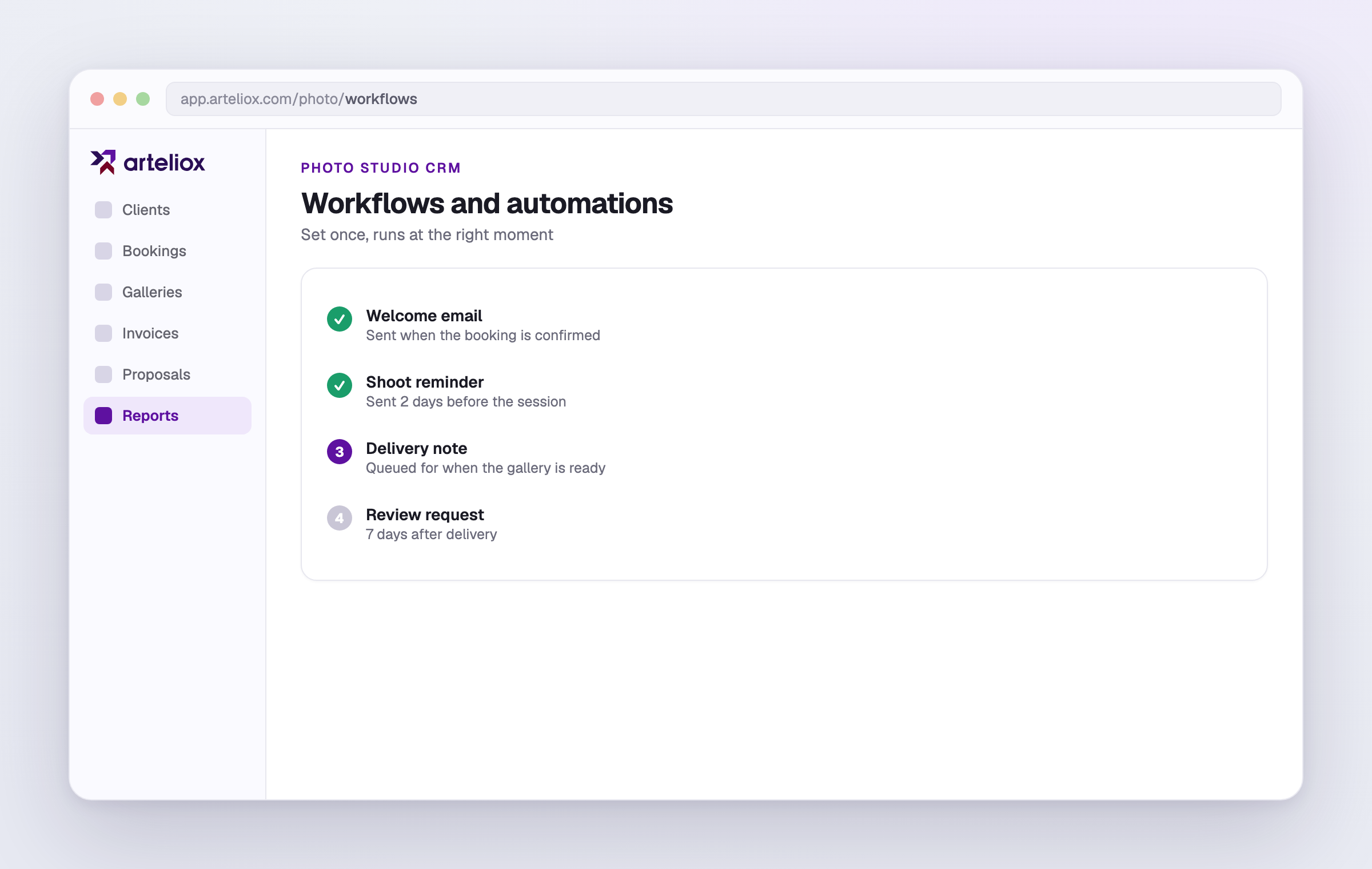Image resolution: width=1372 pixels, height=869 pixels.
Task: Click the green maximize window button
Action: [143, 99]
